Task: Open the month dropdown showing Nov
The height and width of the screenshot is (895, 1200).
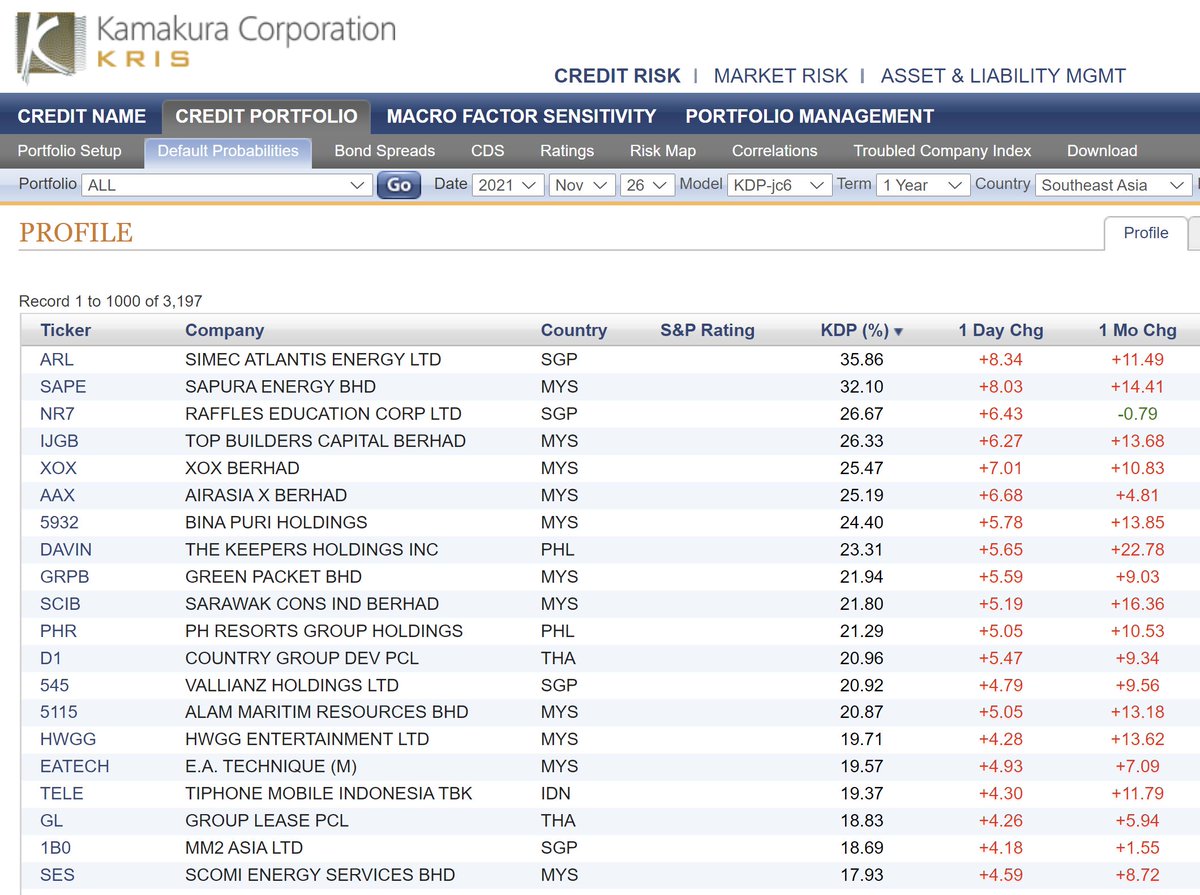Action: pos(582,185)
